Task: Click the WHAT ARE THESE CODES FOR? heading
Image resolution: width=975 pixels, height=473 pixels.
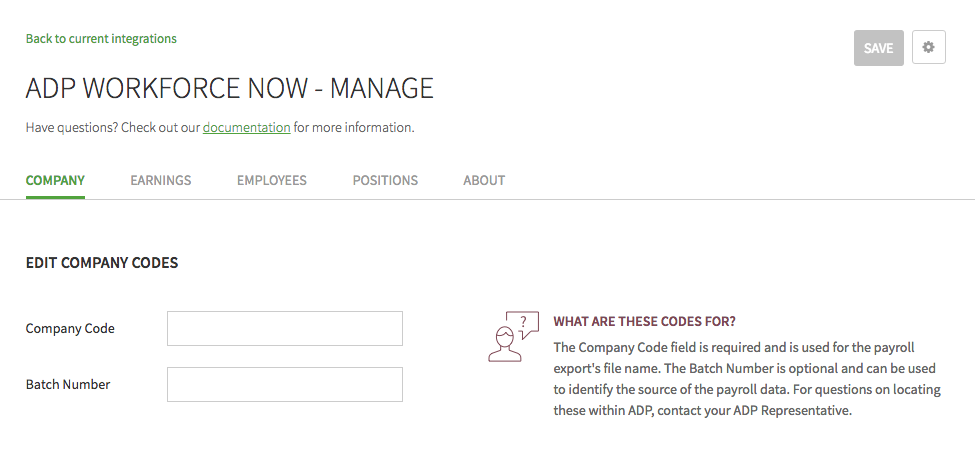Action: pyautogui.click(x=644, y=321)
